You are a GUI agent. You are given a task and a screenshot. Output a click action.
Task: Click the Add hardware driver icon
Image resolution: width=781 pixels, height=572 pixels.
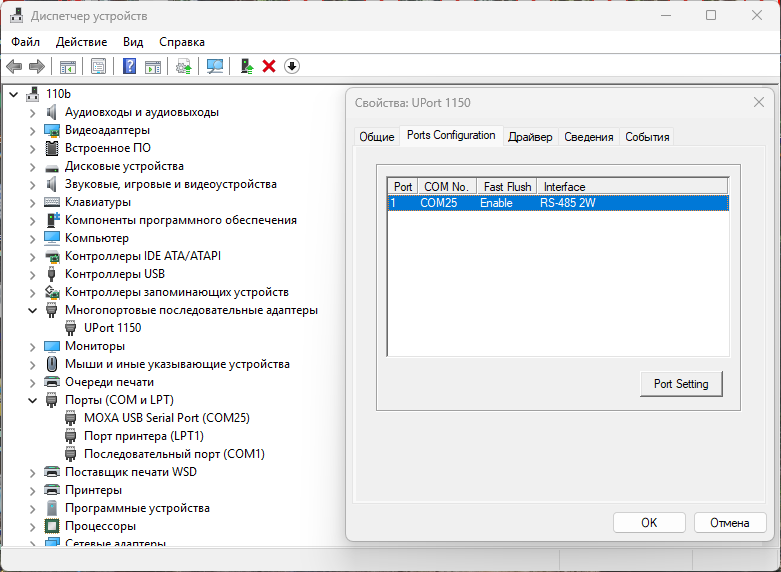click(x=247, y=66)
